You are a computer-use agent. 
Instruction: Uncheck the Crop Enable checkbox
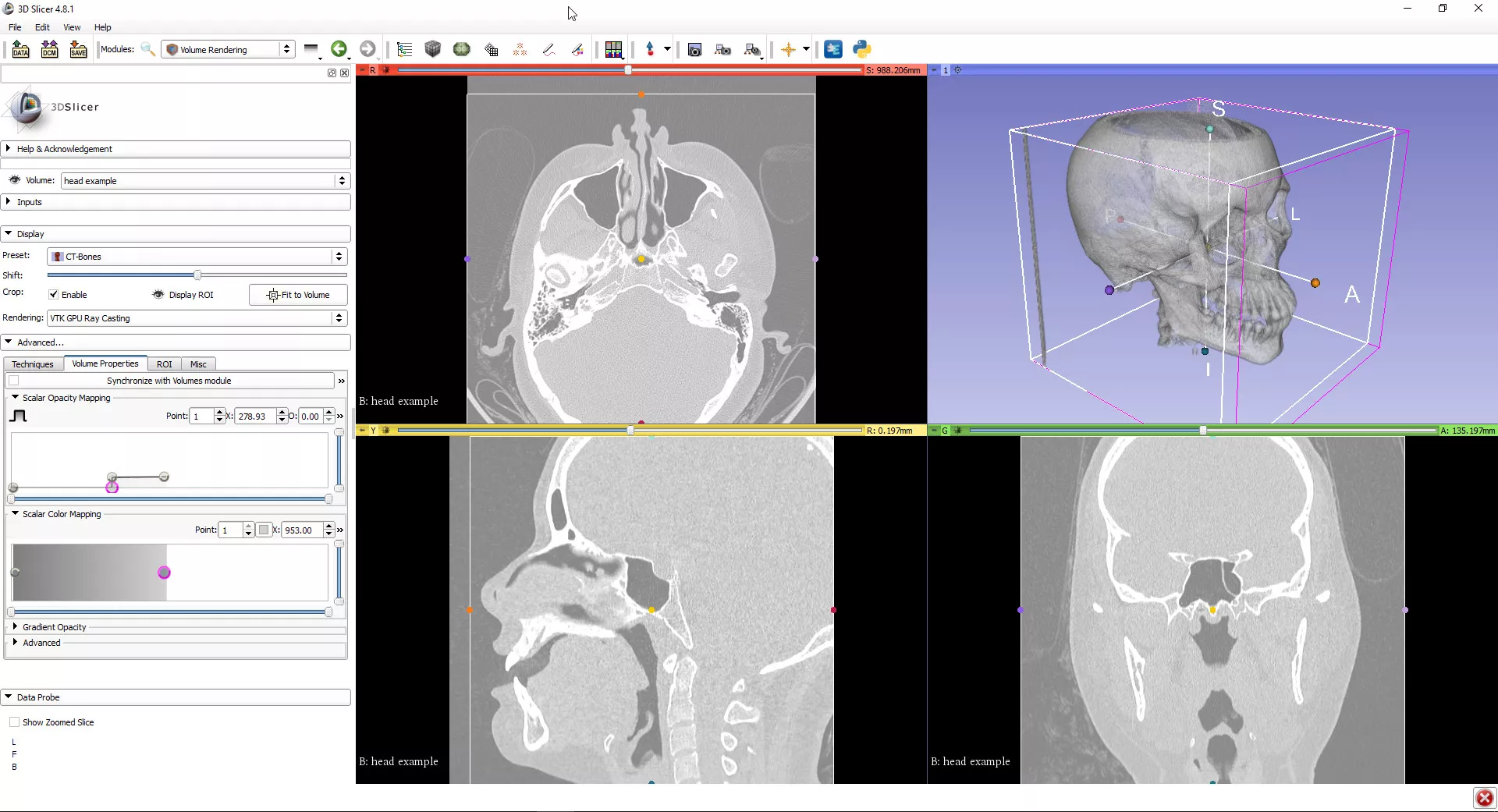54,295
